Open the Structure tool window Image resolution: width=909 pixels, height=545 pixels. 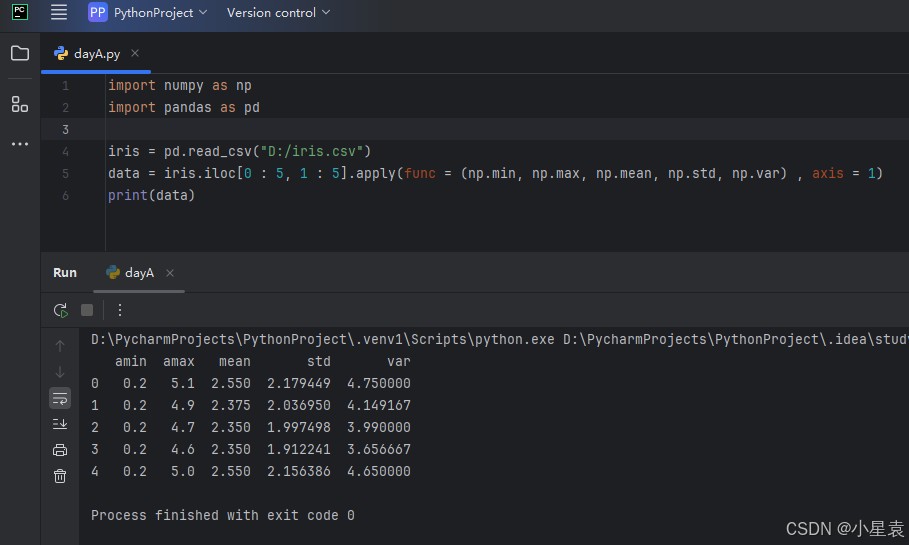coord(20,104)
